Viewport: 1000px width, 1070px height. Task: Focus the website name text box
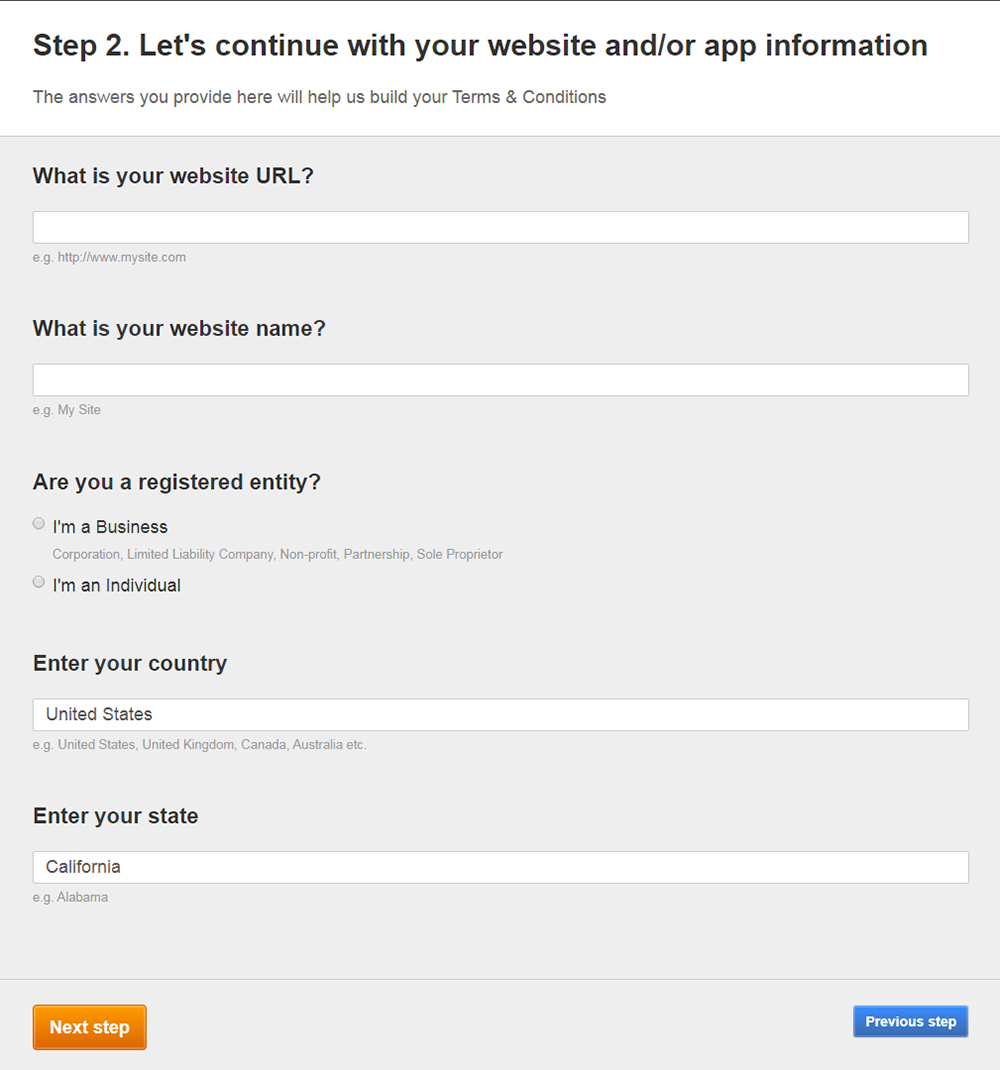coord(500,379)
